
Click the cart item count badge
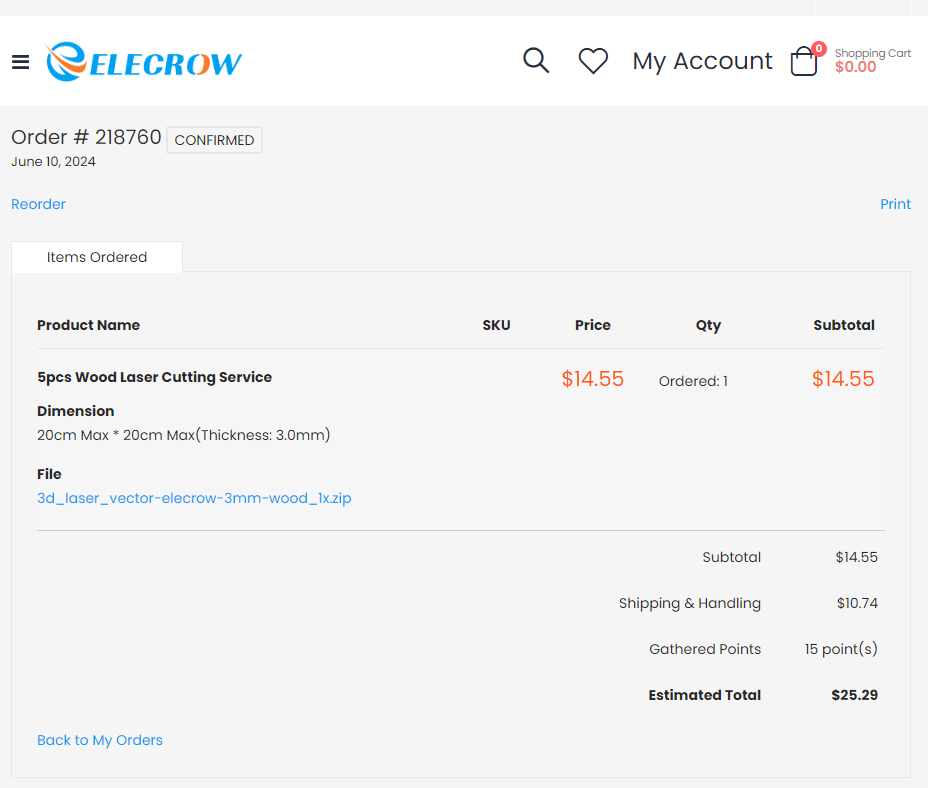pos(819,48)
